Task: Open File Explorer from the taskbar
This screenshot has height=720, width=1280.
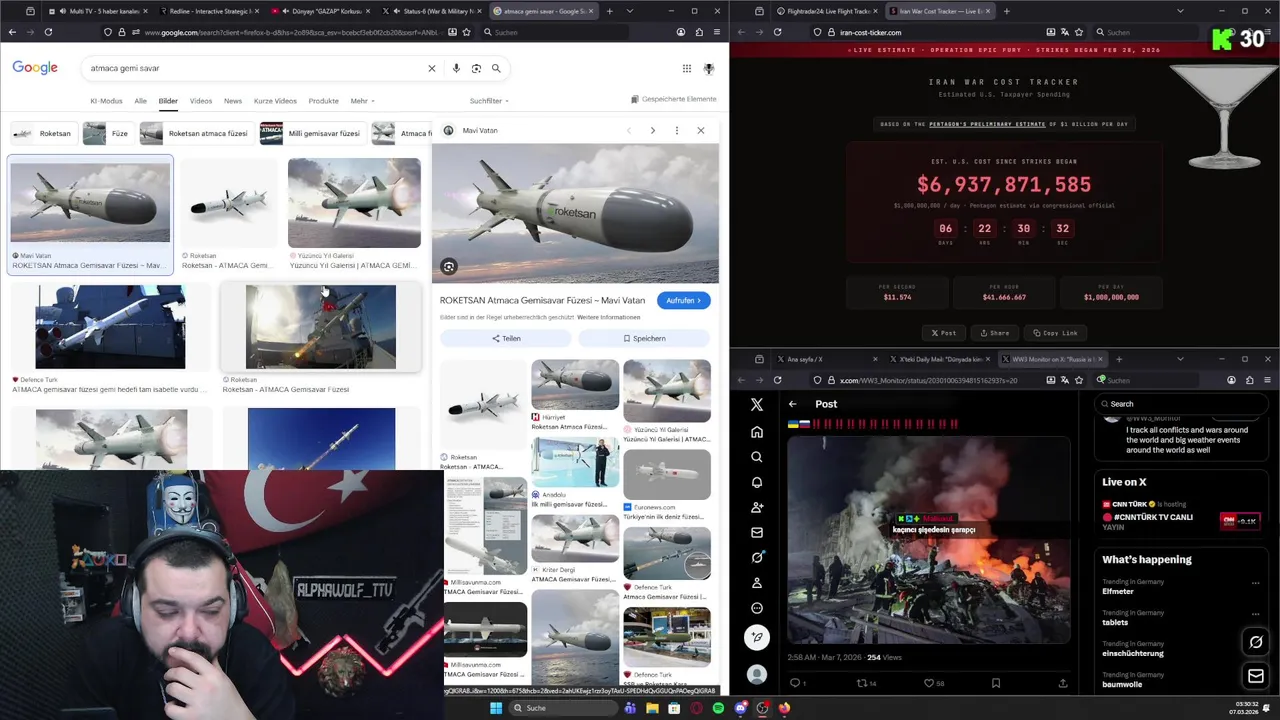Action: 652,708
